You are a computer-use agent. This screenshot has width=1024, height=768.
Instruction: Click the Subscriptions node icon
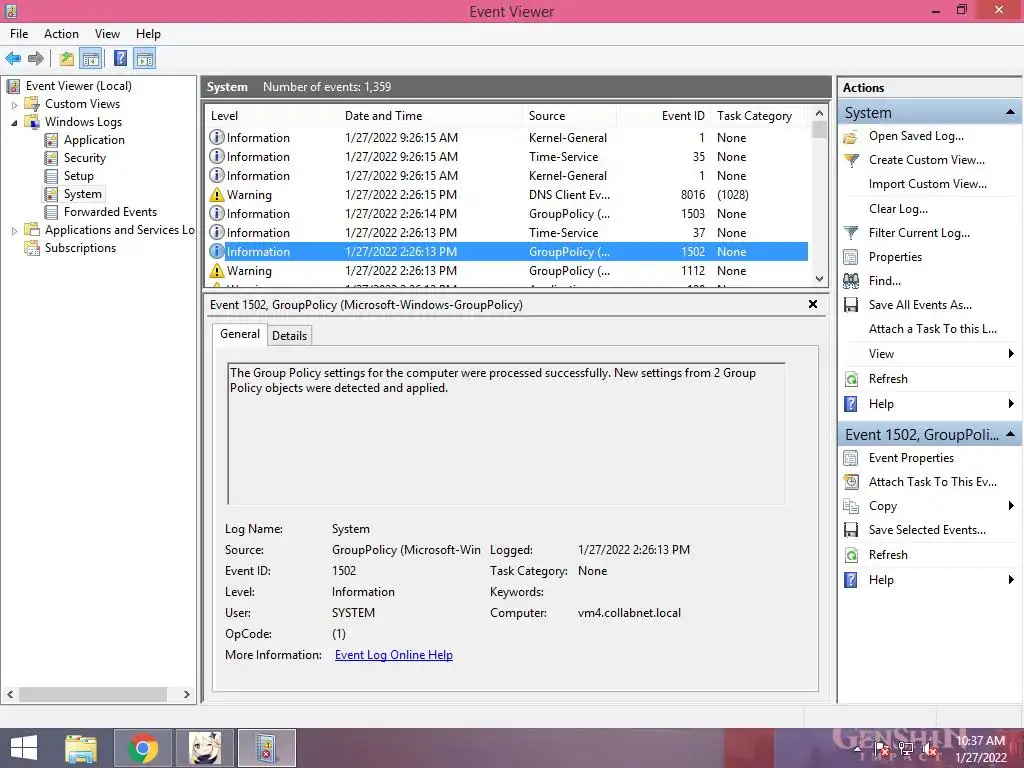32,248
